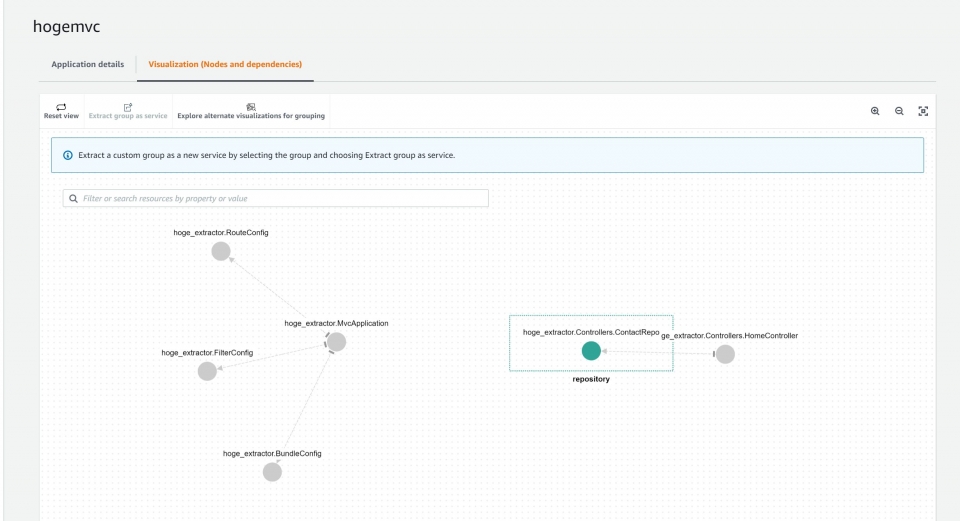Select the BundleConfig node circle
This screenshot has width=960, height=521.
click(x=272, y=472)
